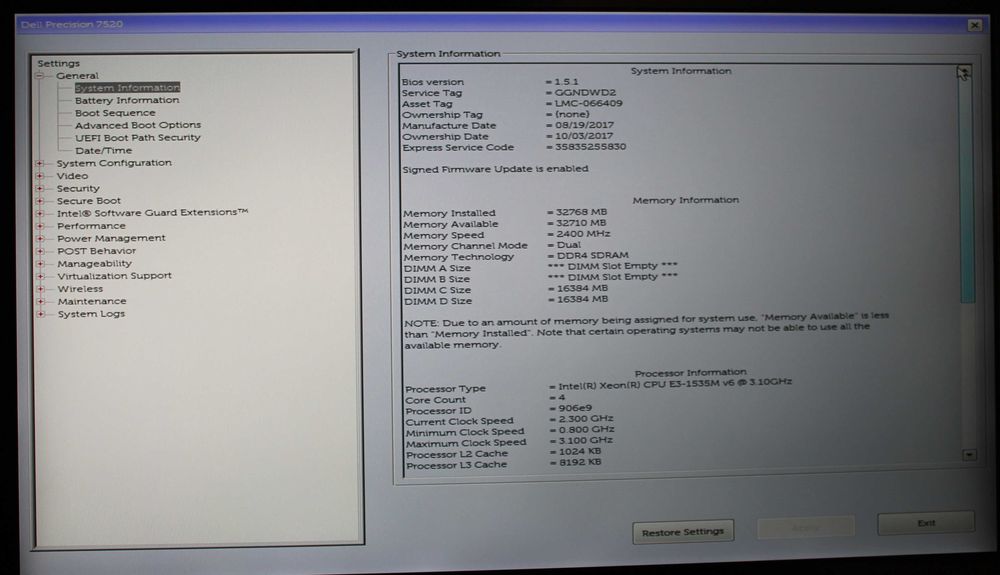1000x575 pixels.
Task: Expand the Video settings node
Action: click(x=40, y=176)
